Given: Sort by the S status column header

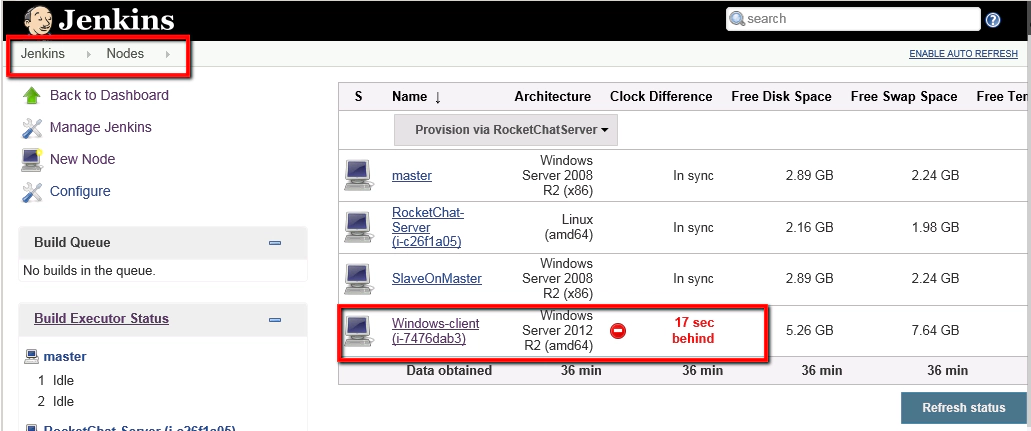Looking at the screenshot, I should coord(358,97).
